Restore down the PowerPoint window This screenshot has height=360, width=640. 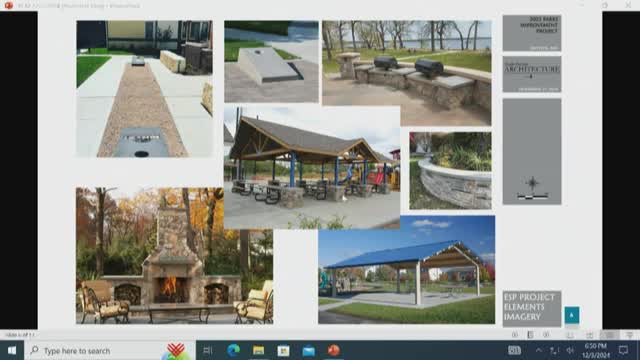[x=604, y=5]
